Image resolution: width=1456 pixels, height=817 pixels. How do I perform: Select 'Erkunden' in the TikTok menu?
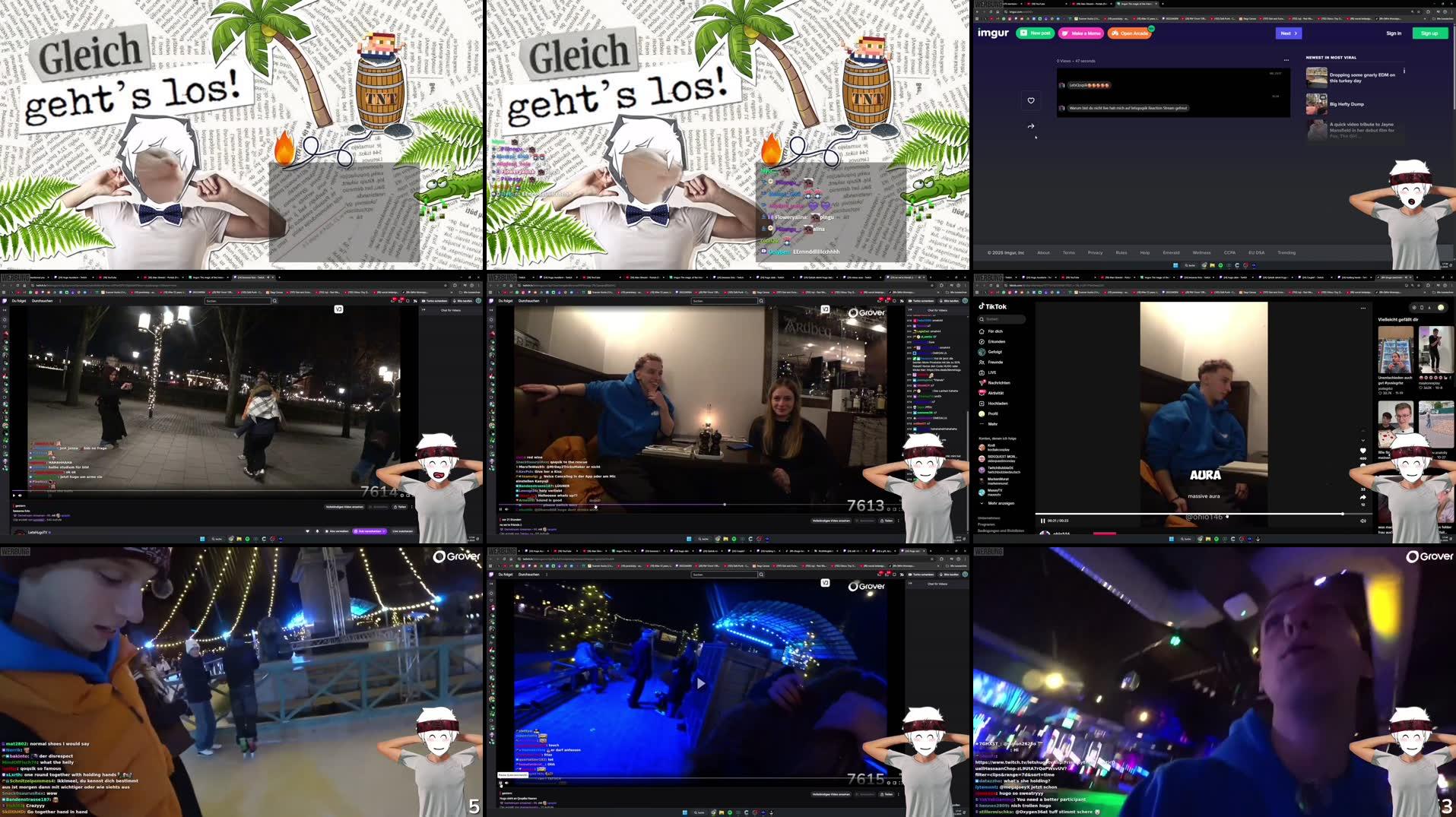click(997, 342)
